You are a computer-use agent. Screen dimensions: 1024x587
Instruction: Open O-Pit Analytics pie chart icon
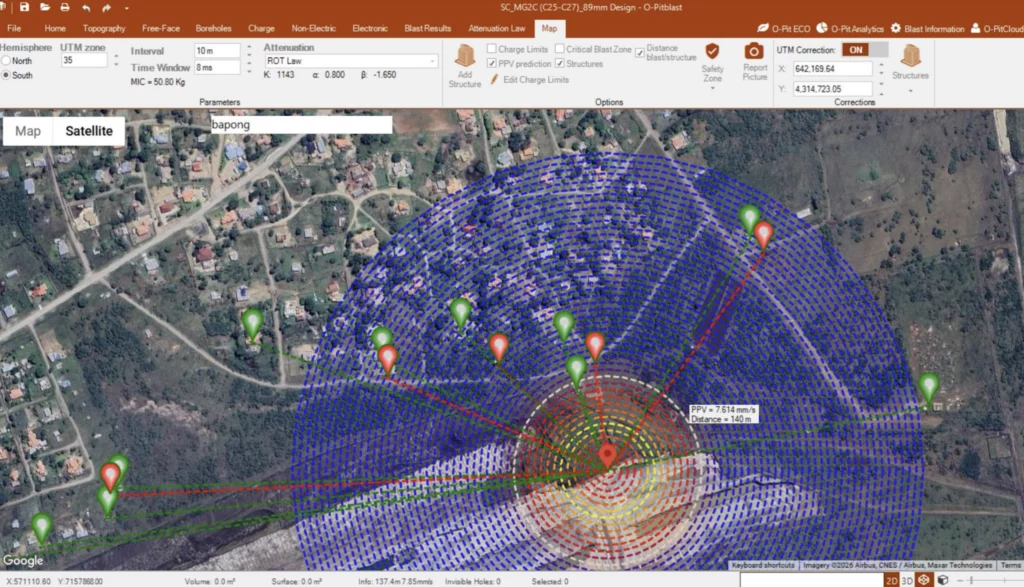pos(822,28)
